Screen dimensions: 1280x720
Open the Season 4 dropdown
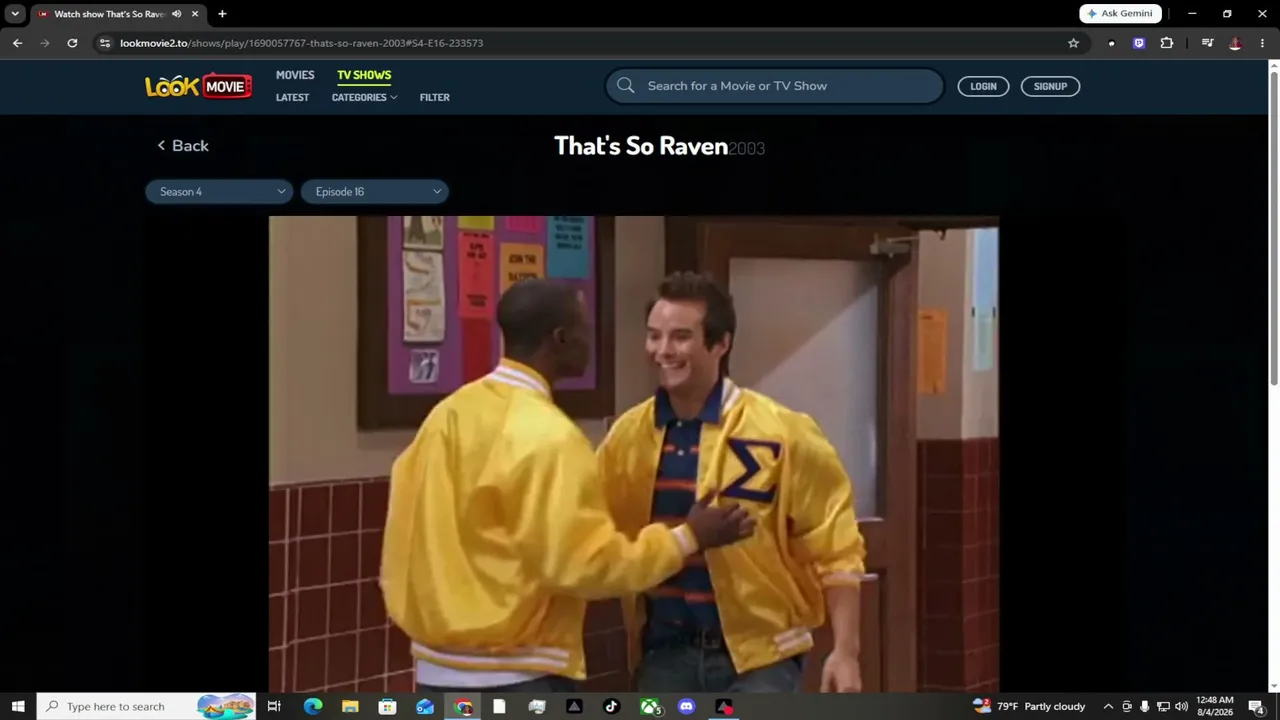[x=219, y=192]
